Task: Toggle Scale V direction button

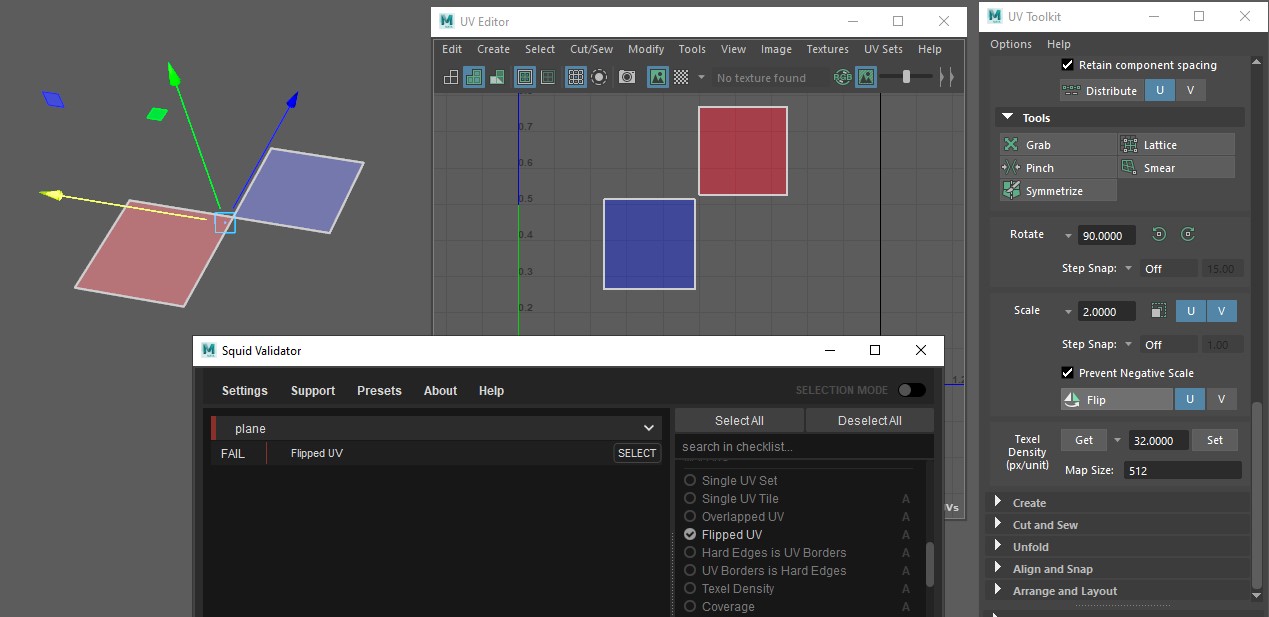Action: coord(1221,311)
